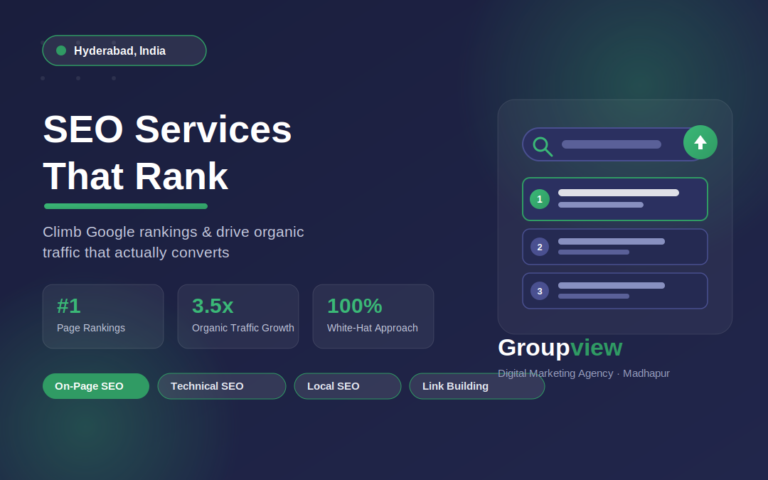Click the 'SEO Services' headline line
768x480 pixels.
[x=168, y=129]
